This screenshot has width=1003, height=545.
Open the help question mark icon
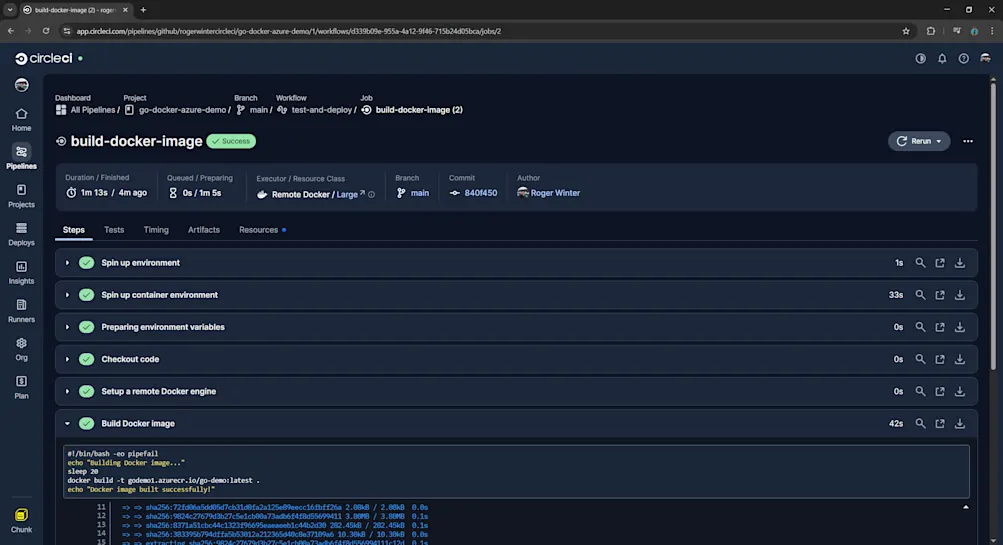click(x=963, y=58)
